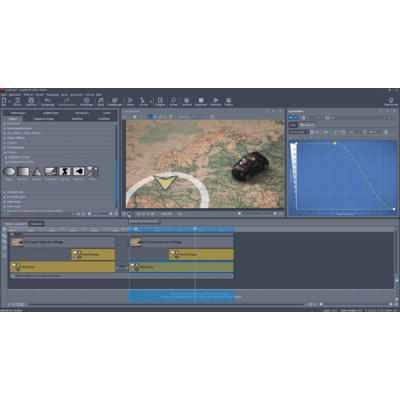Click the Ausgabe export icon
This screenshot has width=400, height=400.
click(160, 100)
